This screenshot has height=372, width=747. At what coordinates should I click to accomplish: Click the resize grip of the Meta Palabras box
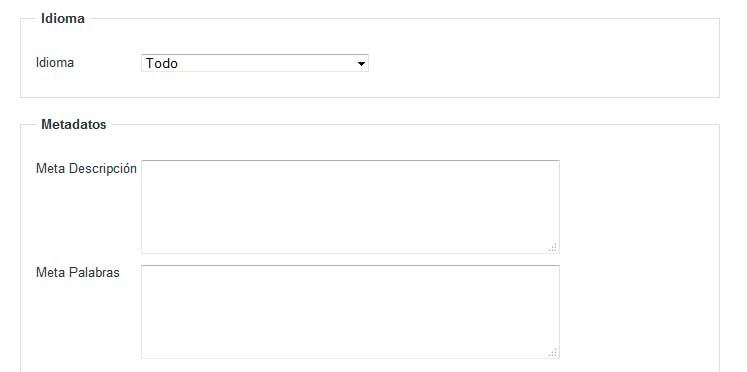tap(553, 352)
